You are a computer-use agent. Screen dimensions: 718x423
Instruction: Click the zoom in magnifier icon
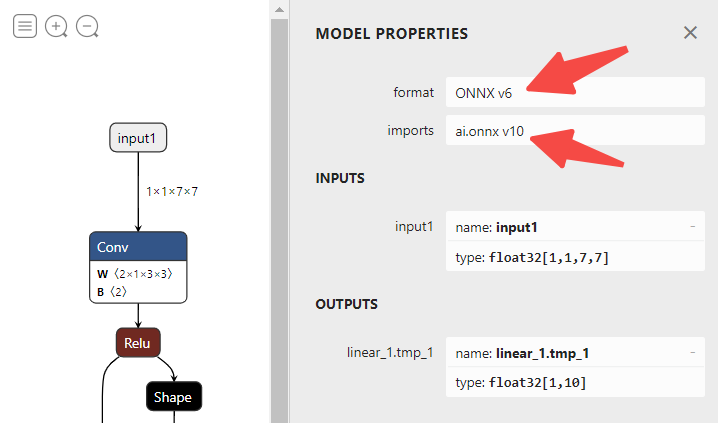56,27
